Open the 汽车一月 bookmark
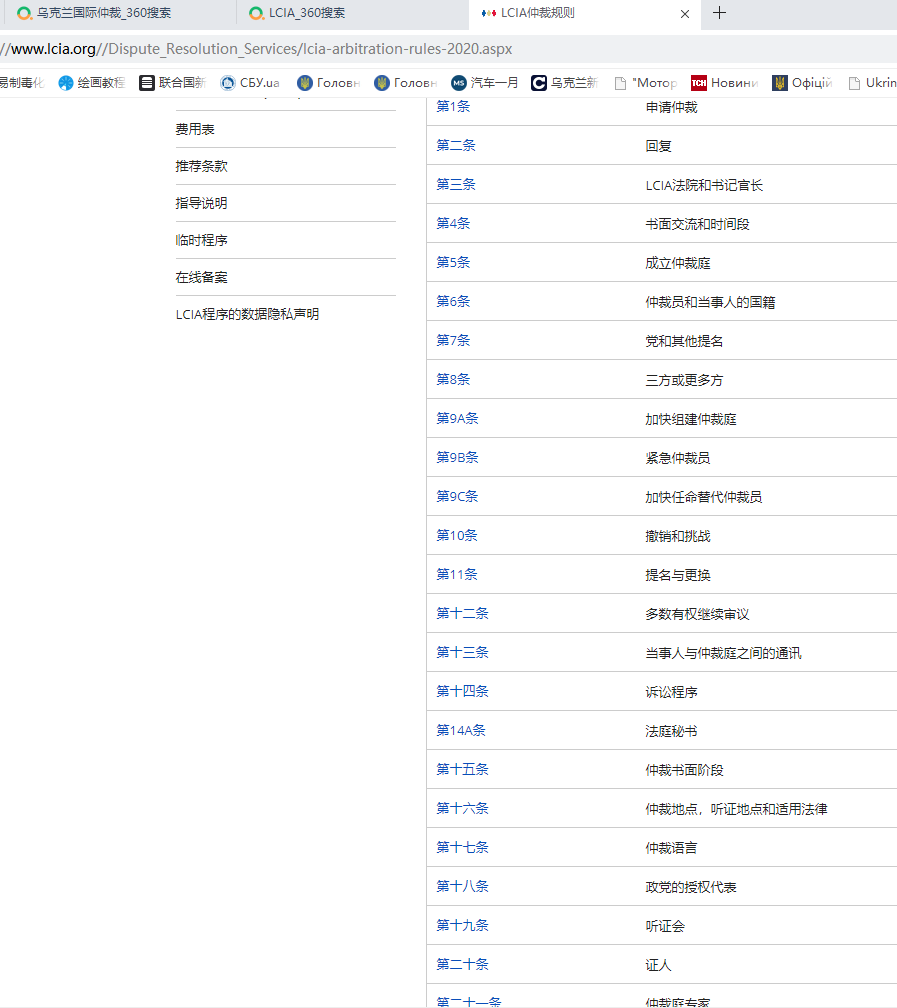 pos(485,83)
